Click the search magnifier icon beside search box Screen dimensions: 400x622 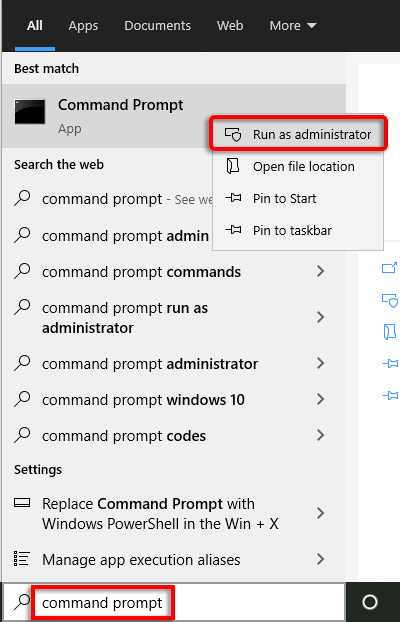(x=22, y=602)
